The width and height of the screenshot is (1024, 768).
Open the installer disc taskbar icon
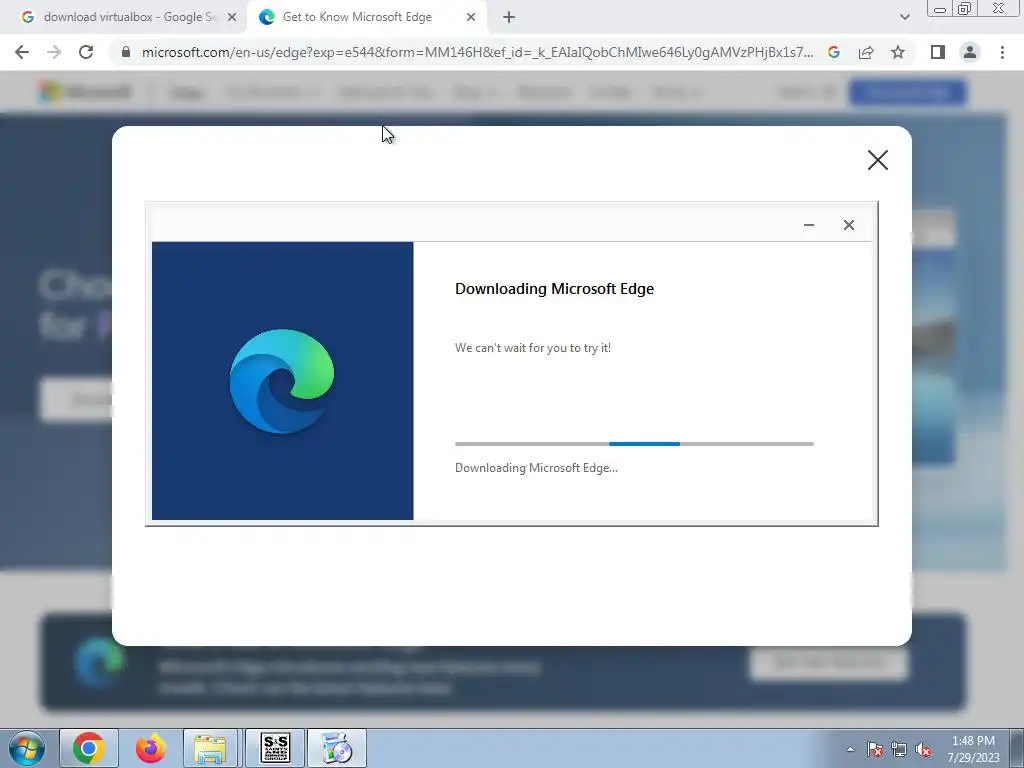click(x=337, y=748)
